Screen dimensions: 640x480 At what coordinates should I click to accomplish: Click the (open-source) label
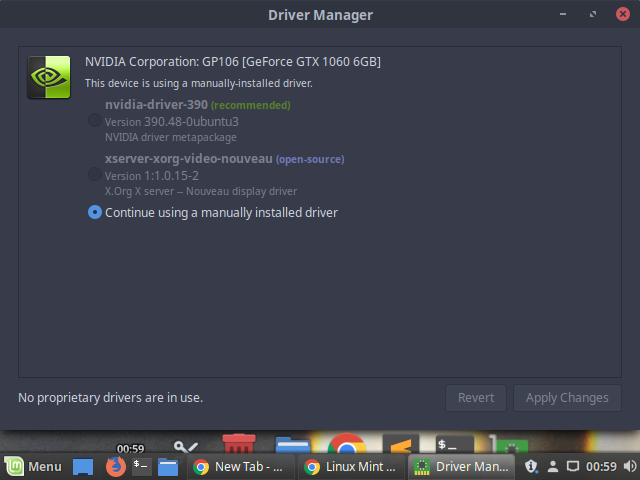(x=310, y=159)
